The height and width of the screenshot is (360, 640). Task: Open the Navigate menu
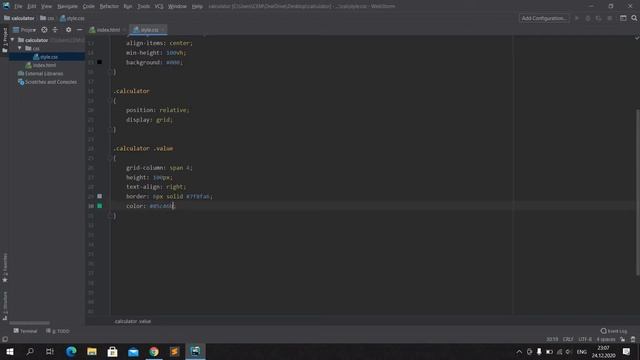67,6
